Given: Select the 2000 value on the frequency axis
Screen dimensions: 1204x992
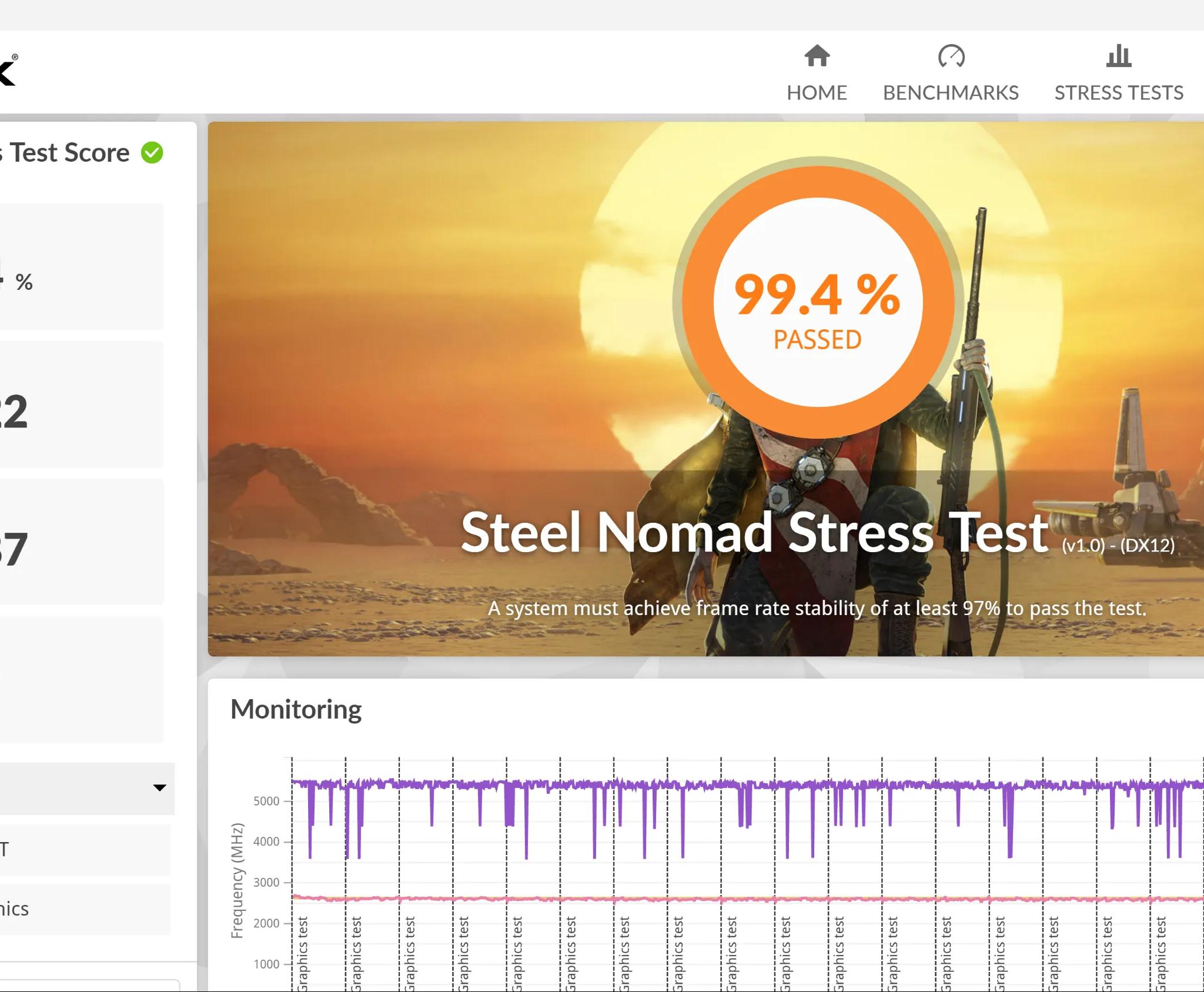Looking at the screenshot, I should coord(266,923).
